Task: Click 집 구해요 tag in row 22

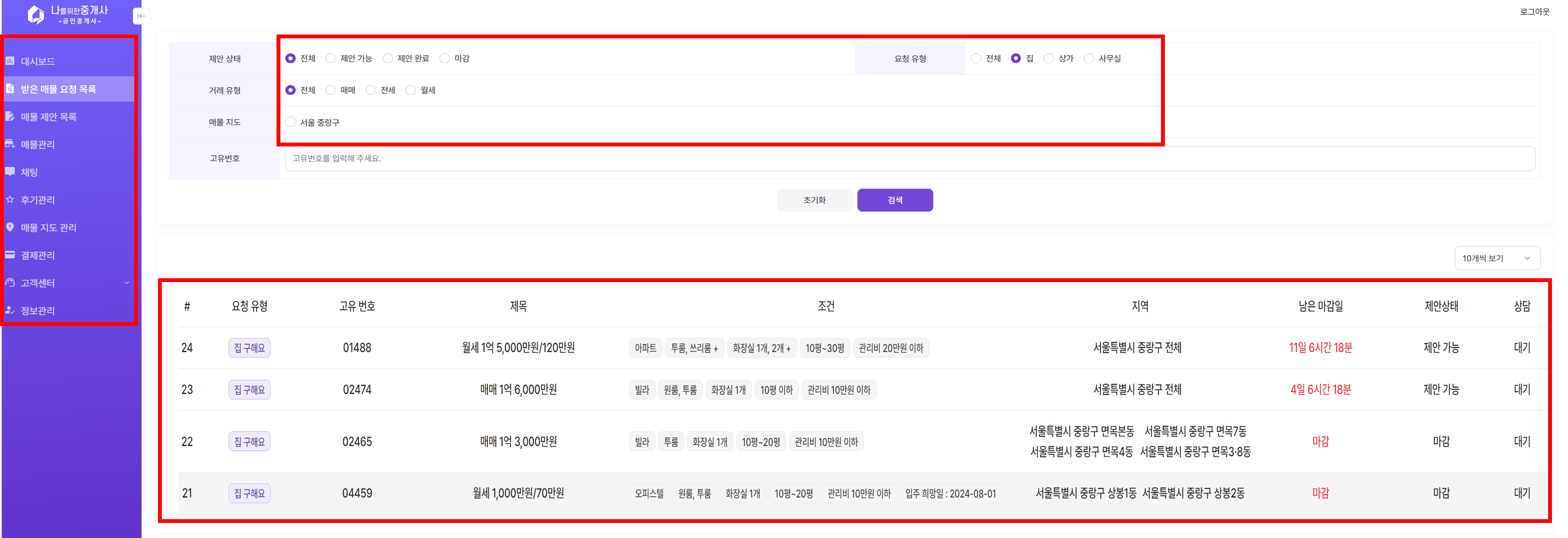Action: (x=250, y=441)
